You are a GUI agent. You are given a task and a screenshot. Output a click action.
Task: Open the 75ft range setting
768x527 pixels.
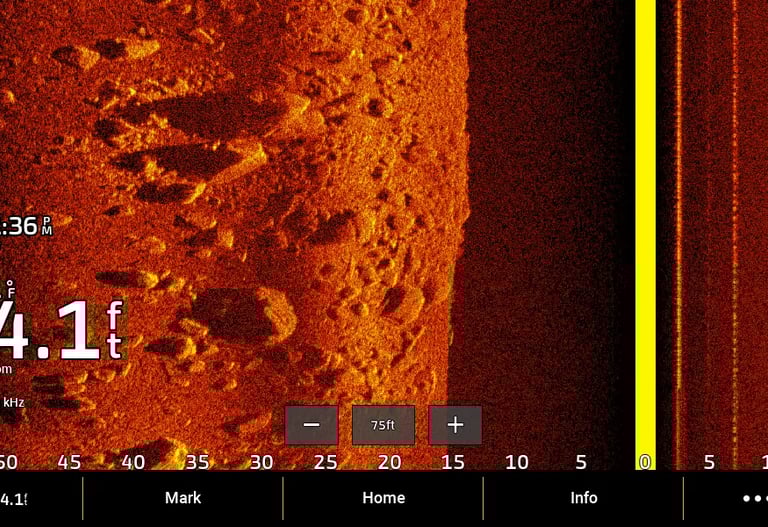click(x=383, y=425)
